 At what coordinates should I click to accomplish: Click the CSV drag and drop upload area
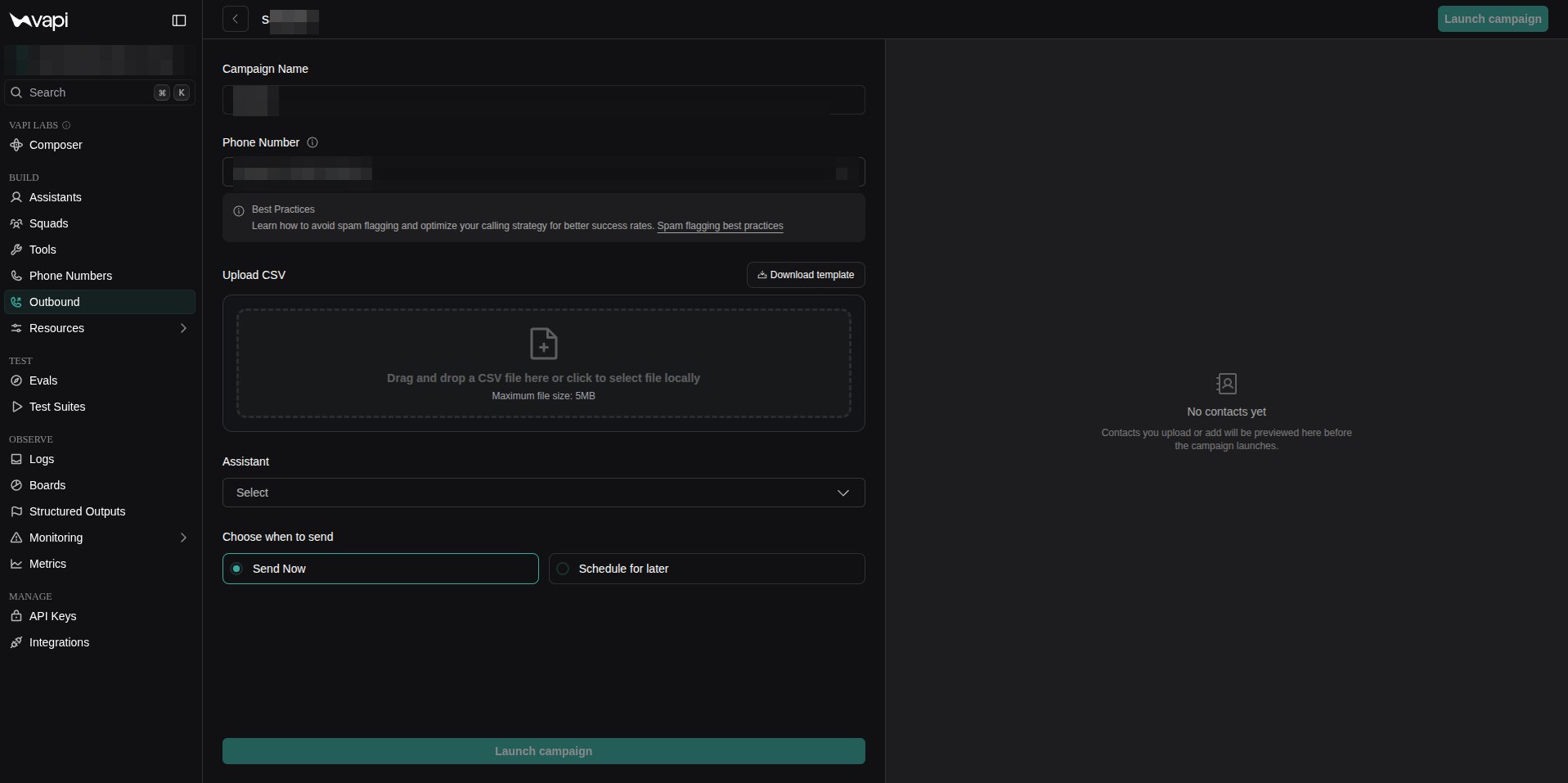[544, 363]
